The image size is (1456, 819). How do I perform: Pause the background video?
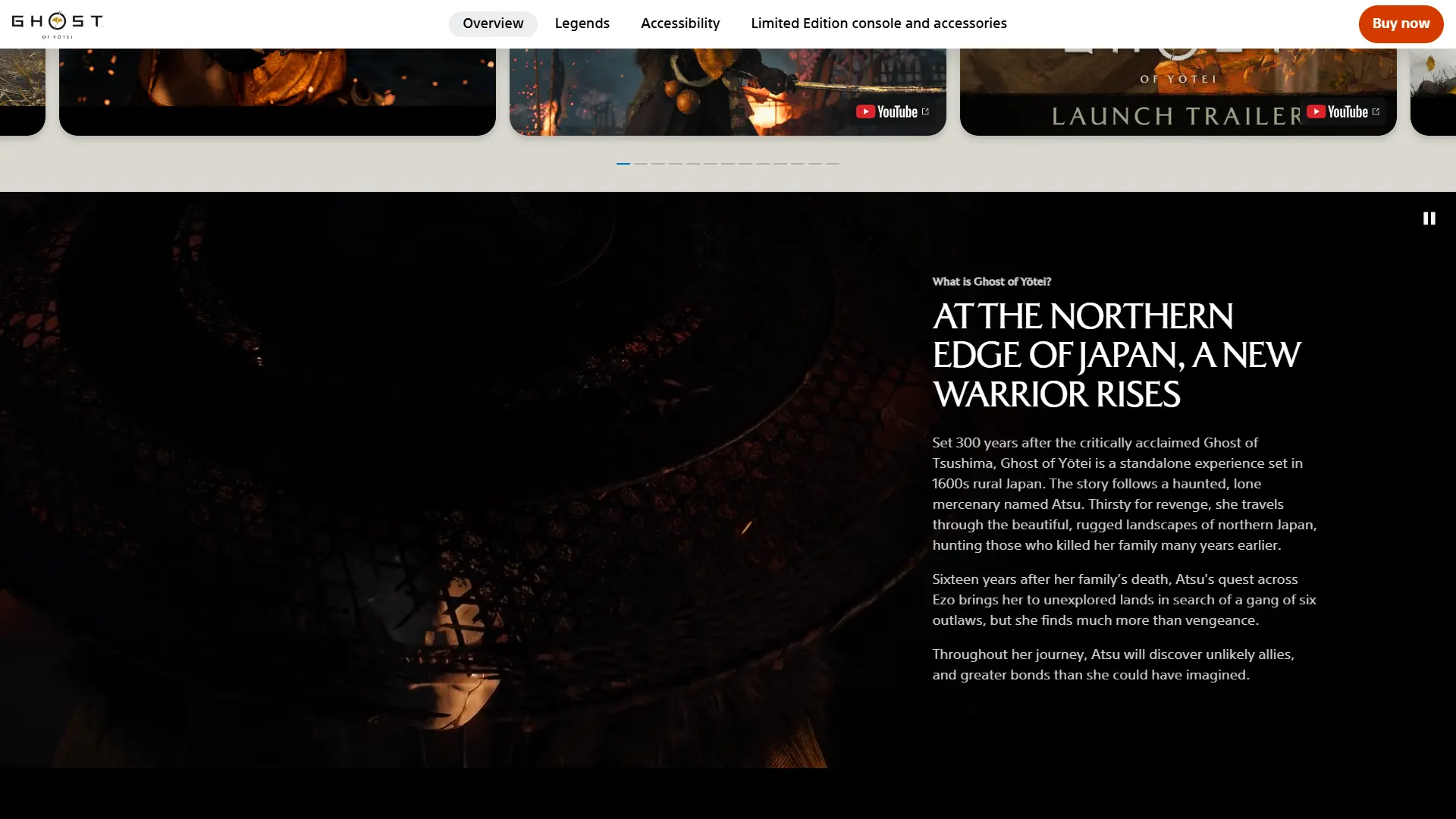[x=1429, y=218]
